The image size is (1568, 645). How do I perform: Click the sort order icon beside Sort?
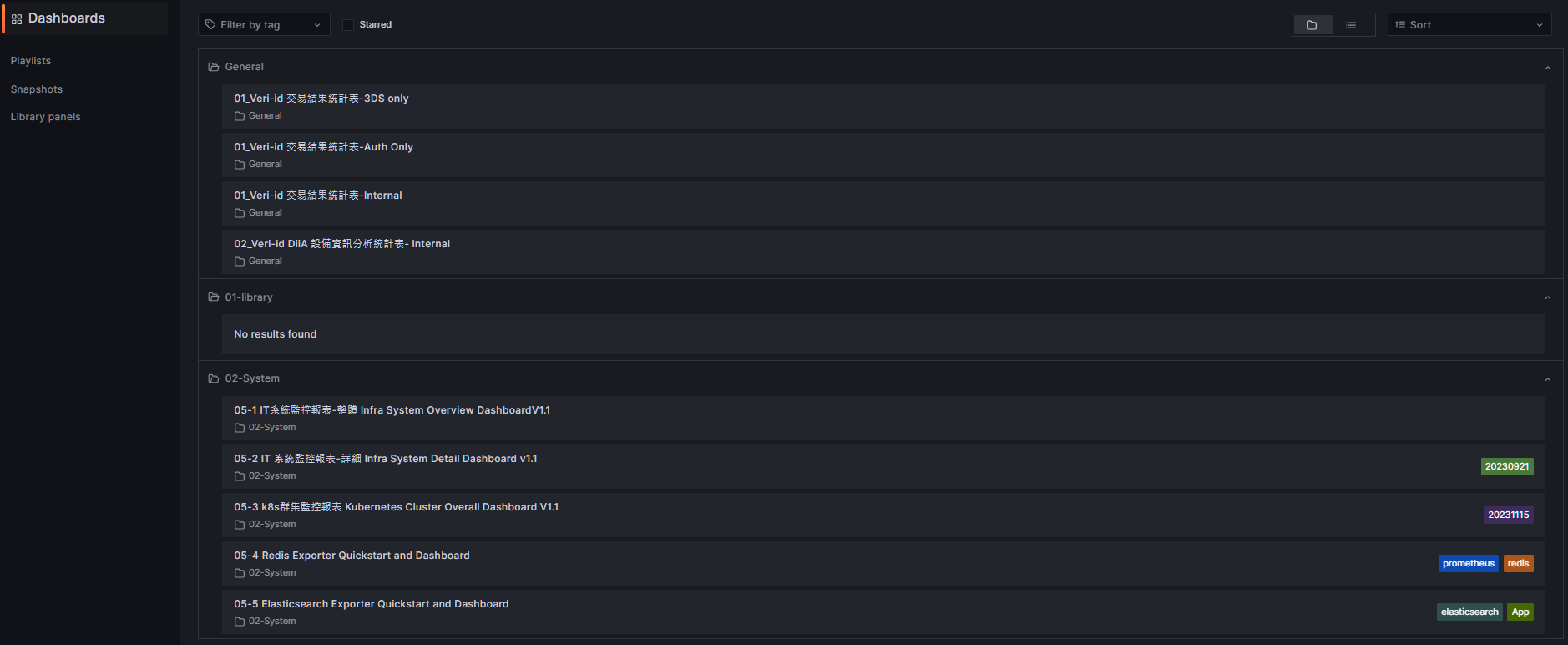click(x=1400, y=25)
